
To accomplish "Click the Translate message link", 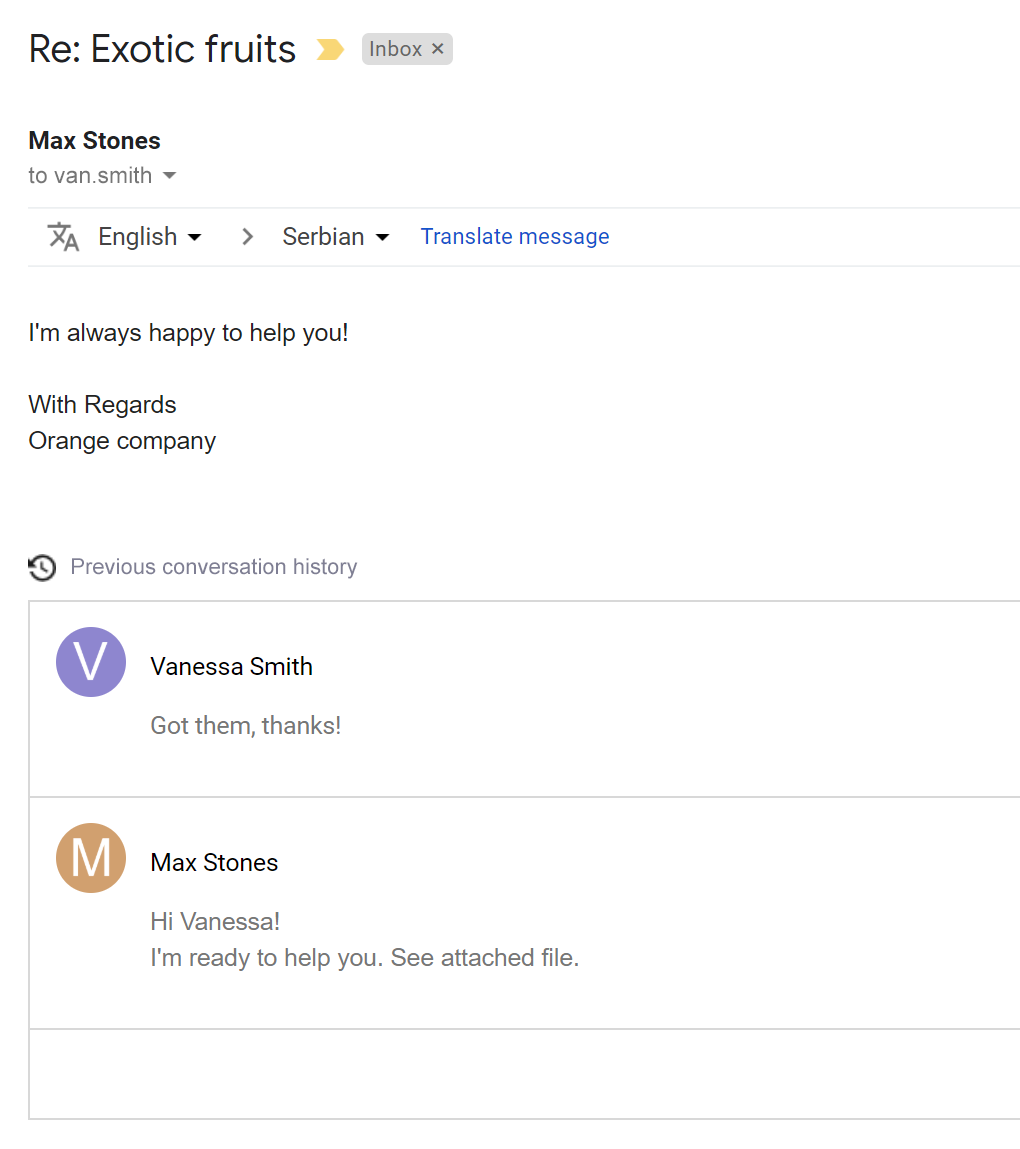I will pyautogui.click(x=514, y=237).
